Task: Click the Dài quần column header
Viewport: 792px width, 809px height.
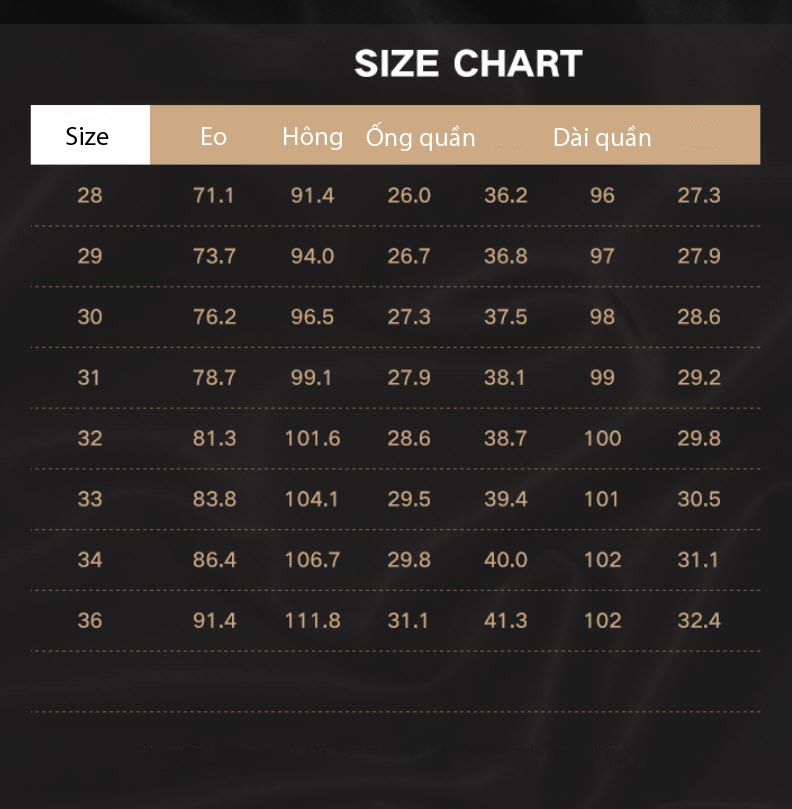Action: point(602,137)
